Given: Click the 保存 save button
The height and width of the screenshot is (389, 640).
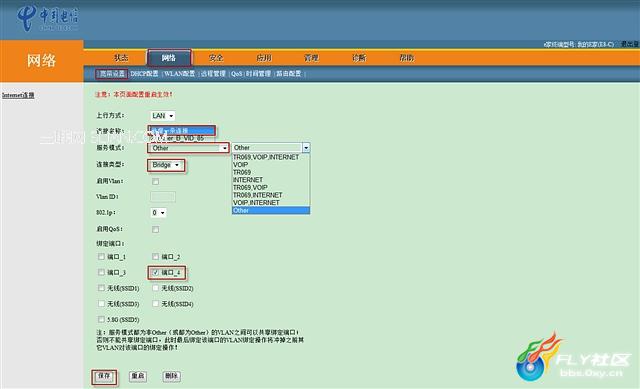Looking at the screenshot, I should click(104, 376).
